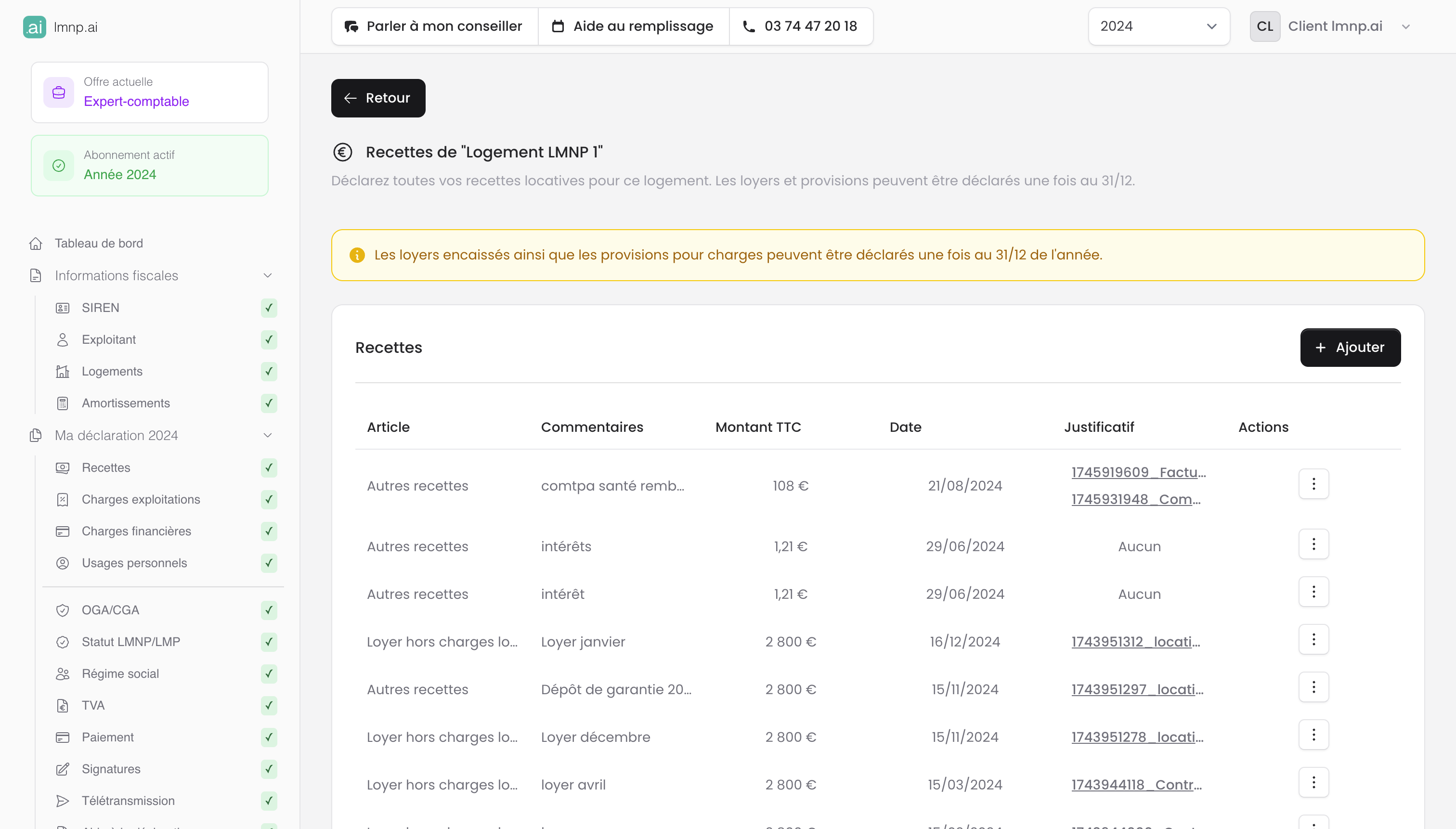Open the 1743951312_locati justificatif link

(x=1135, y=642)
